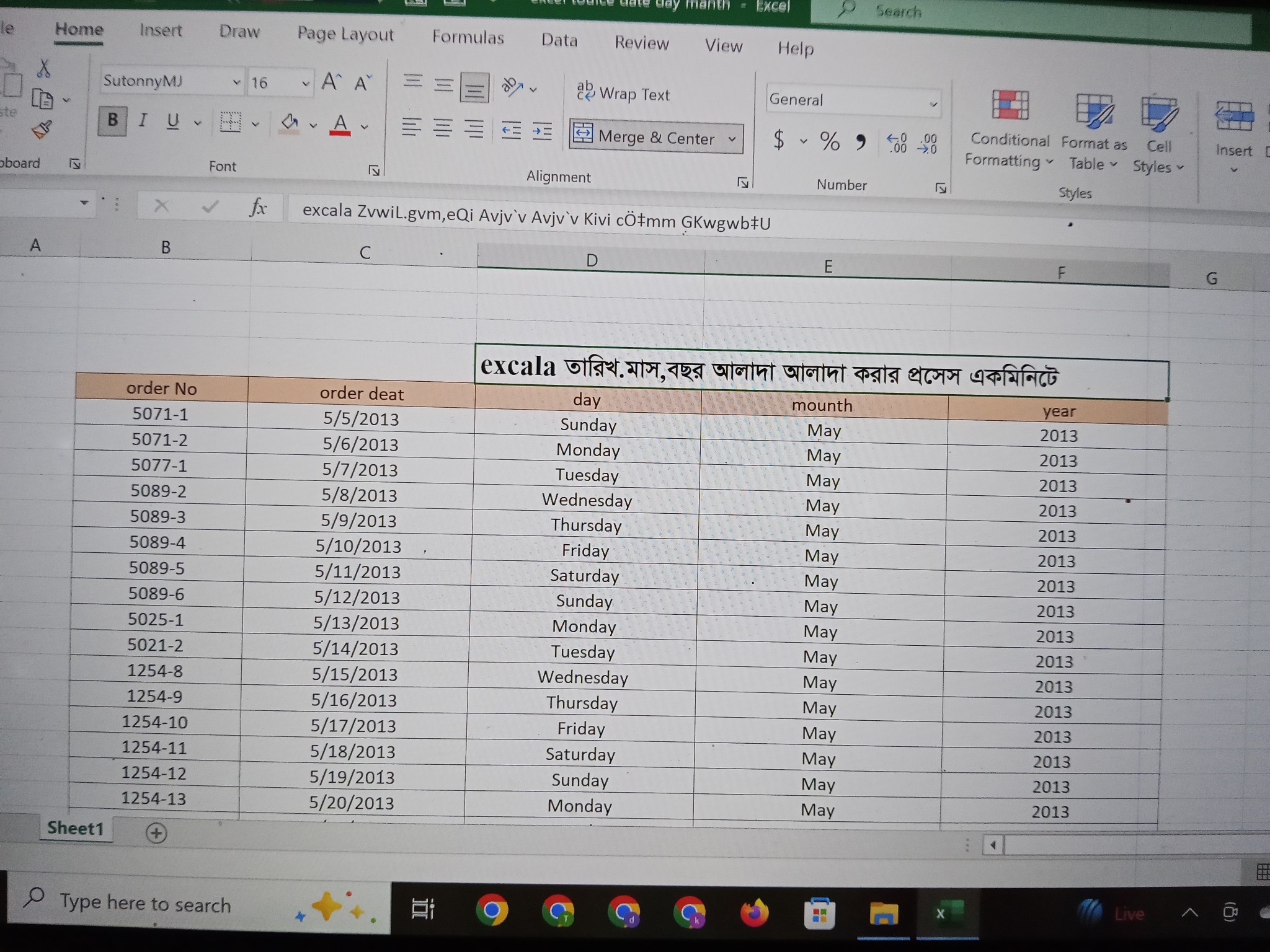The width and height of the screenshot is (1270, 952).
Task: Click the Copy icon
Action: click(x=42, y=99)
